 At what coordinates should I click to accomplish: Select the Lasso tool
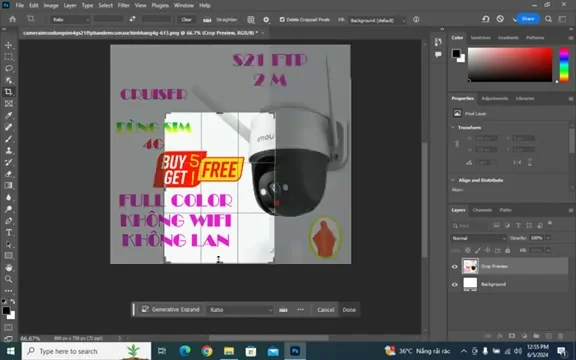coord(8,68)
